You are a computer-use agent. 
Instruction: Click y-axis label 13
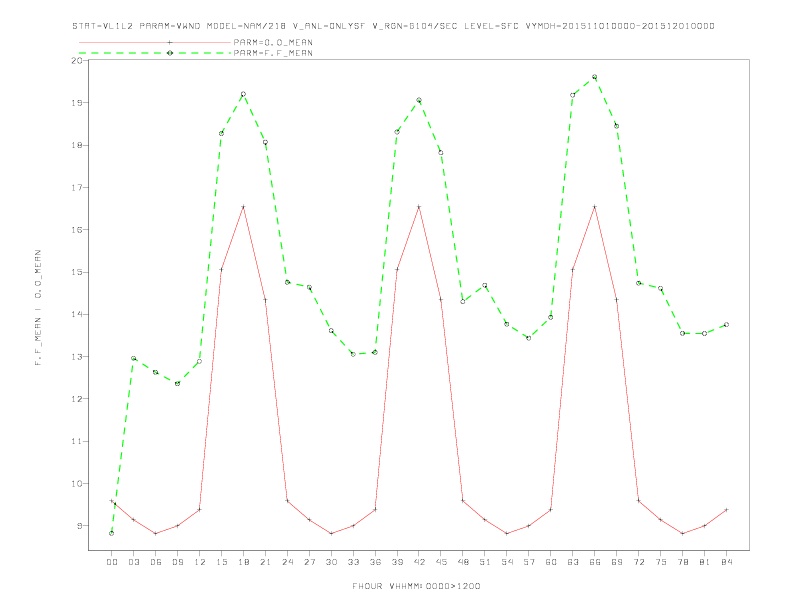(x=77, y=356)
